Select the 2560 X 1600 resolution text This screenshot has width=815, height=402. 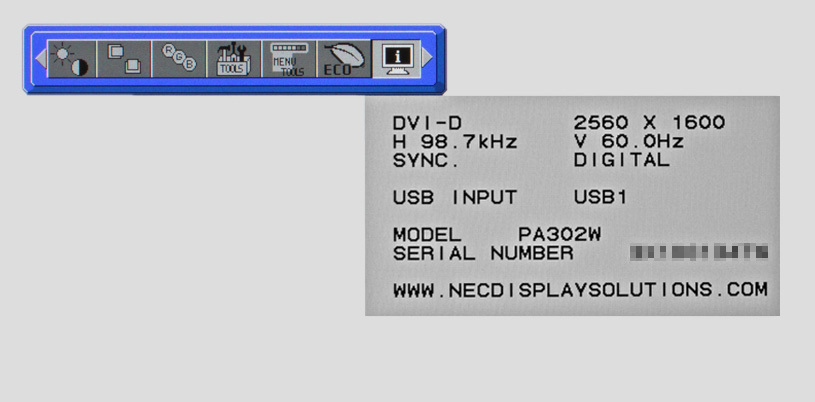pyautogui.click(x=649, y=123)
